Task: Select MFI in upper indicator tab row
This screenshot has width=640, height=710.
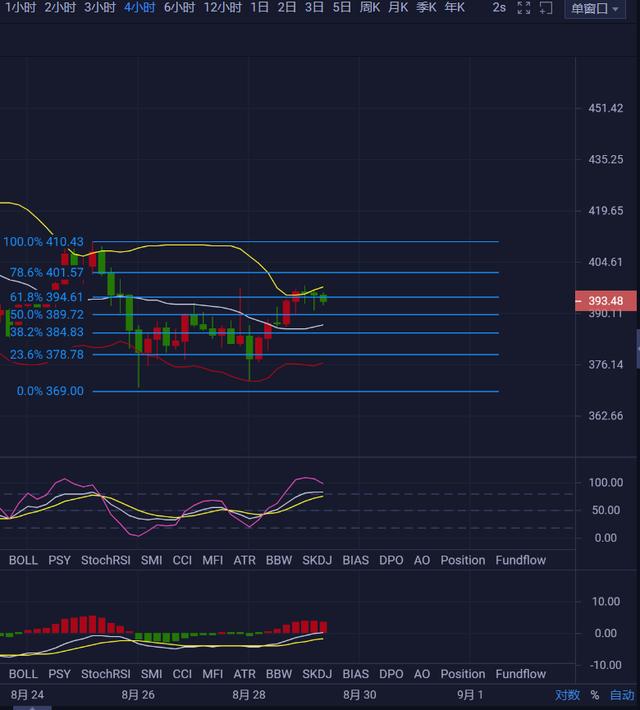Action: click(212, 560)
